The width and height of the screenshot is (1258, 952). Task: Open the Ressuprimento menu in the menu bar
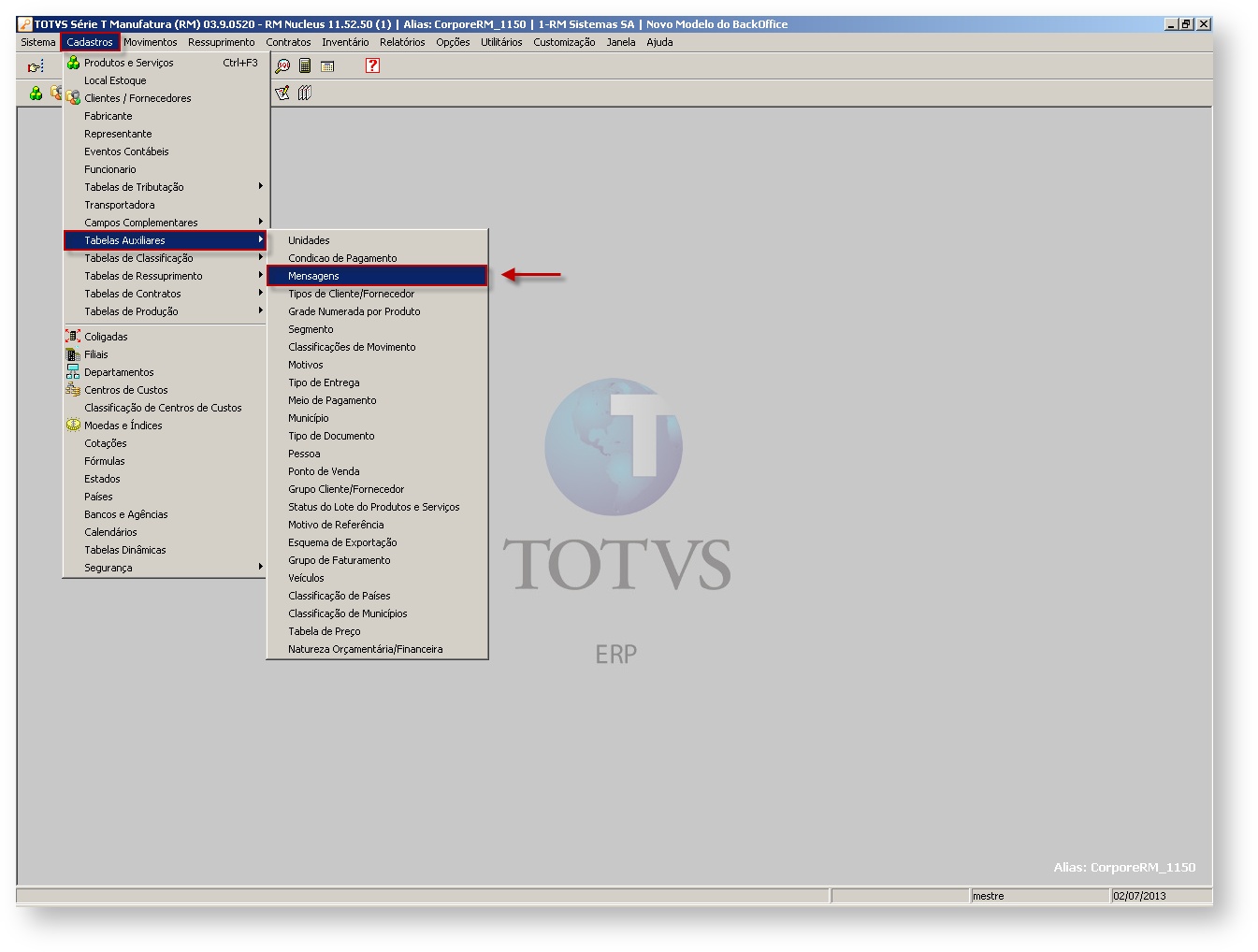pos(221,42)
